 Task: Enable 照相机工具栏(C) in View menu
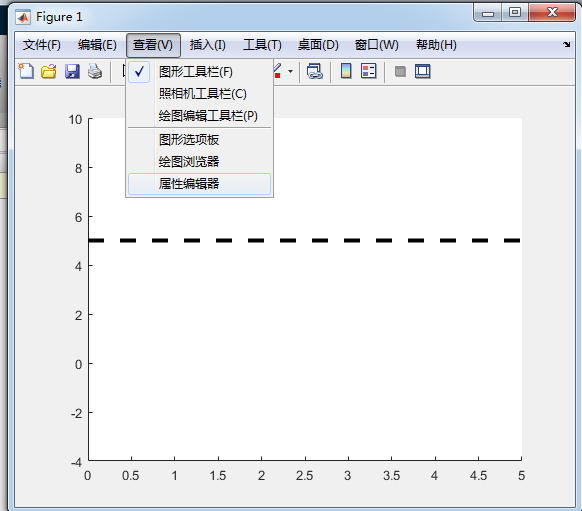click(x=200, y=94)
